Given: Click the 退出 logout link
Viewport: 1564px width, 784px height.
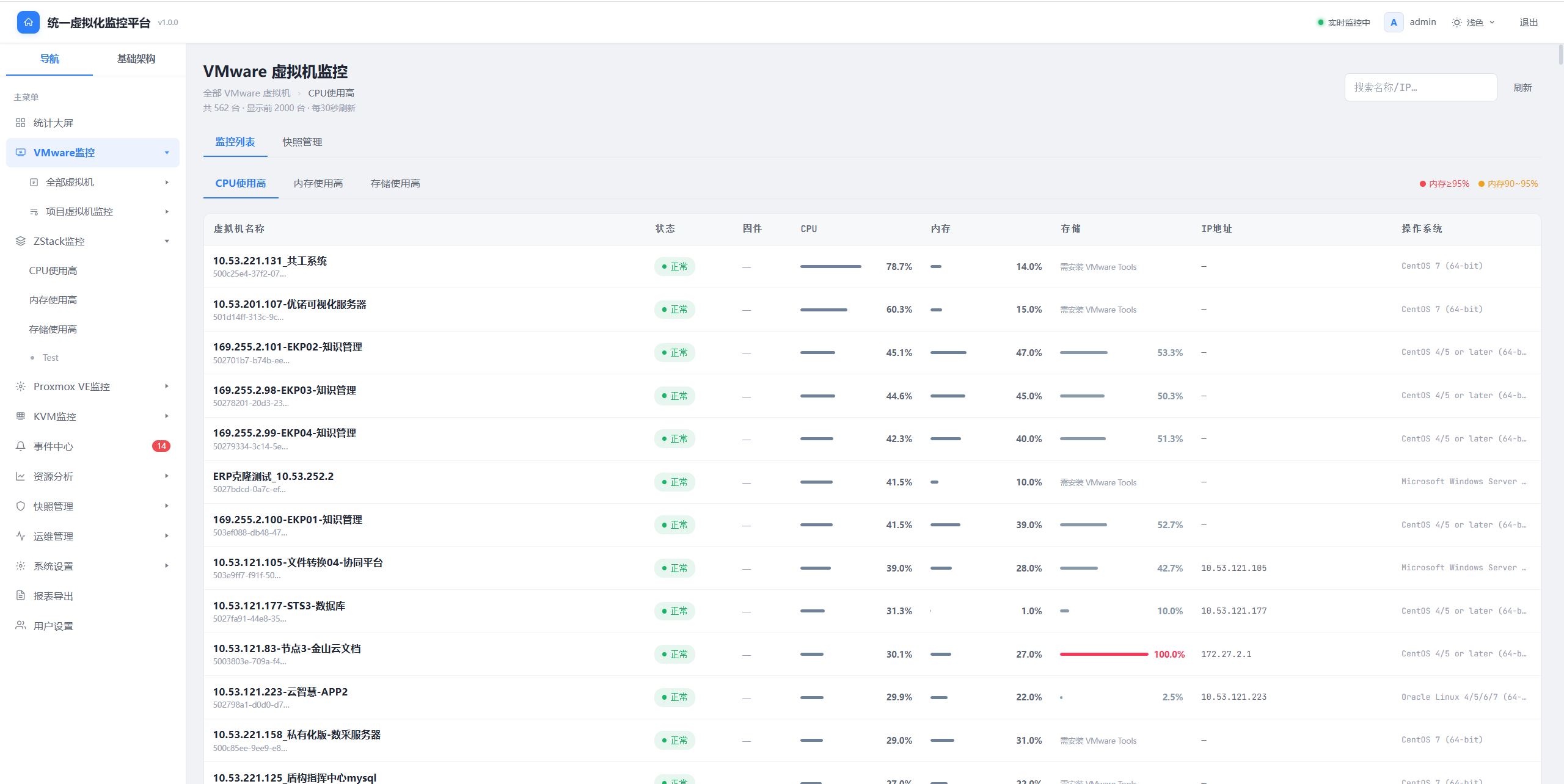Looking at the screenshot, I should [x=1529, y=23].
